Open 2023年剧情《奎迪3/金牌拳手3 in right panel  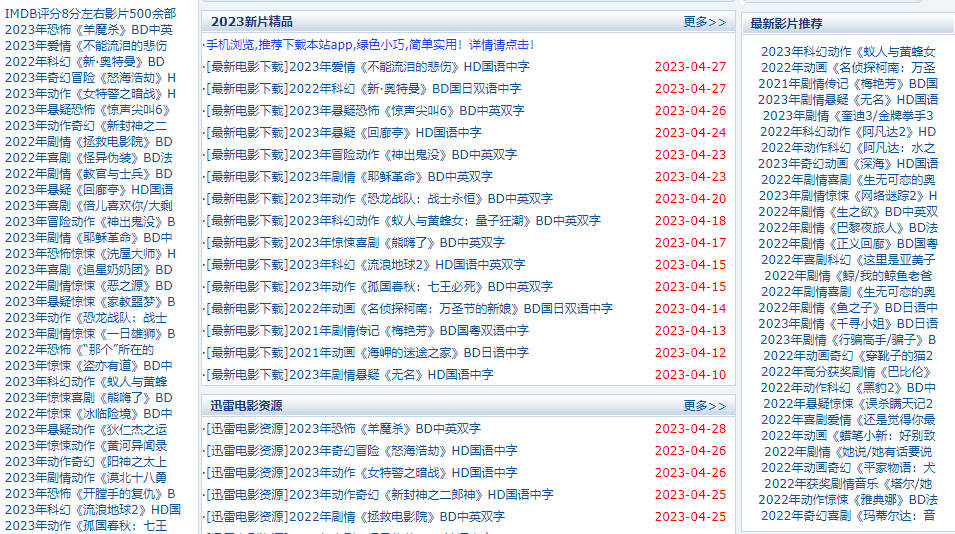848,116
